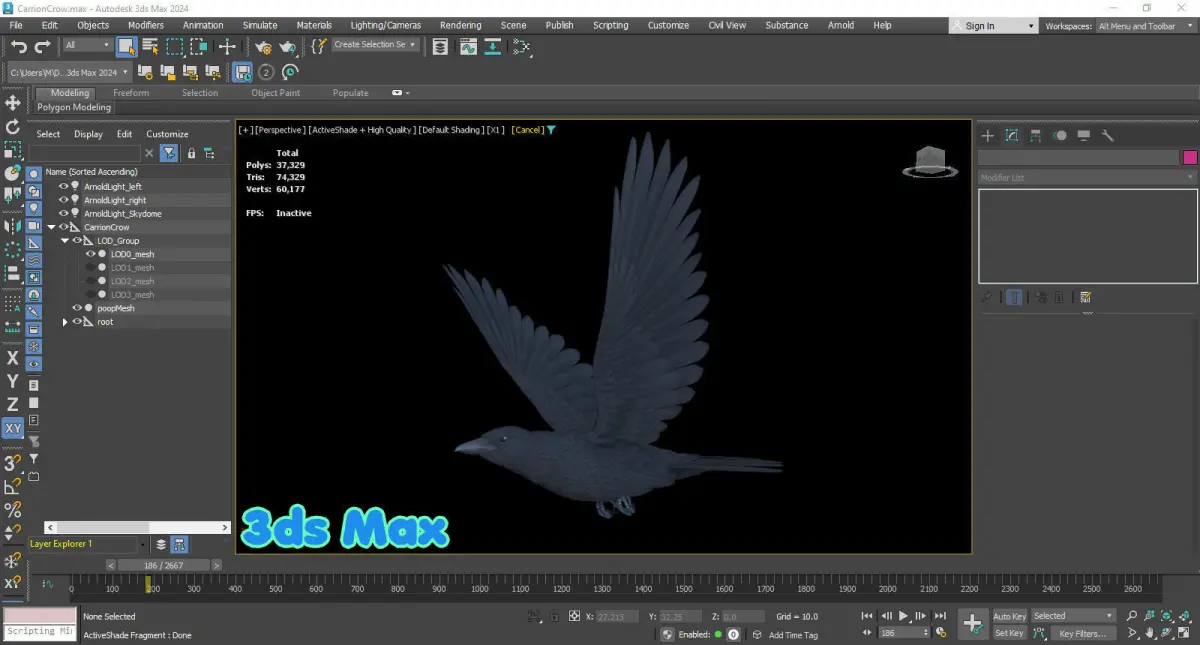Open the Workspaces dropdown

[1146, 26]
